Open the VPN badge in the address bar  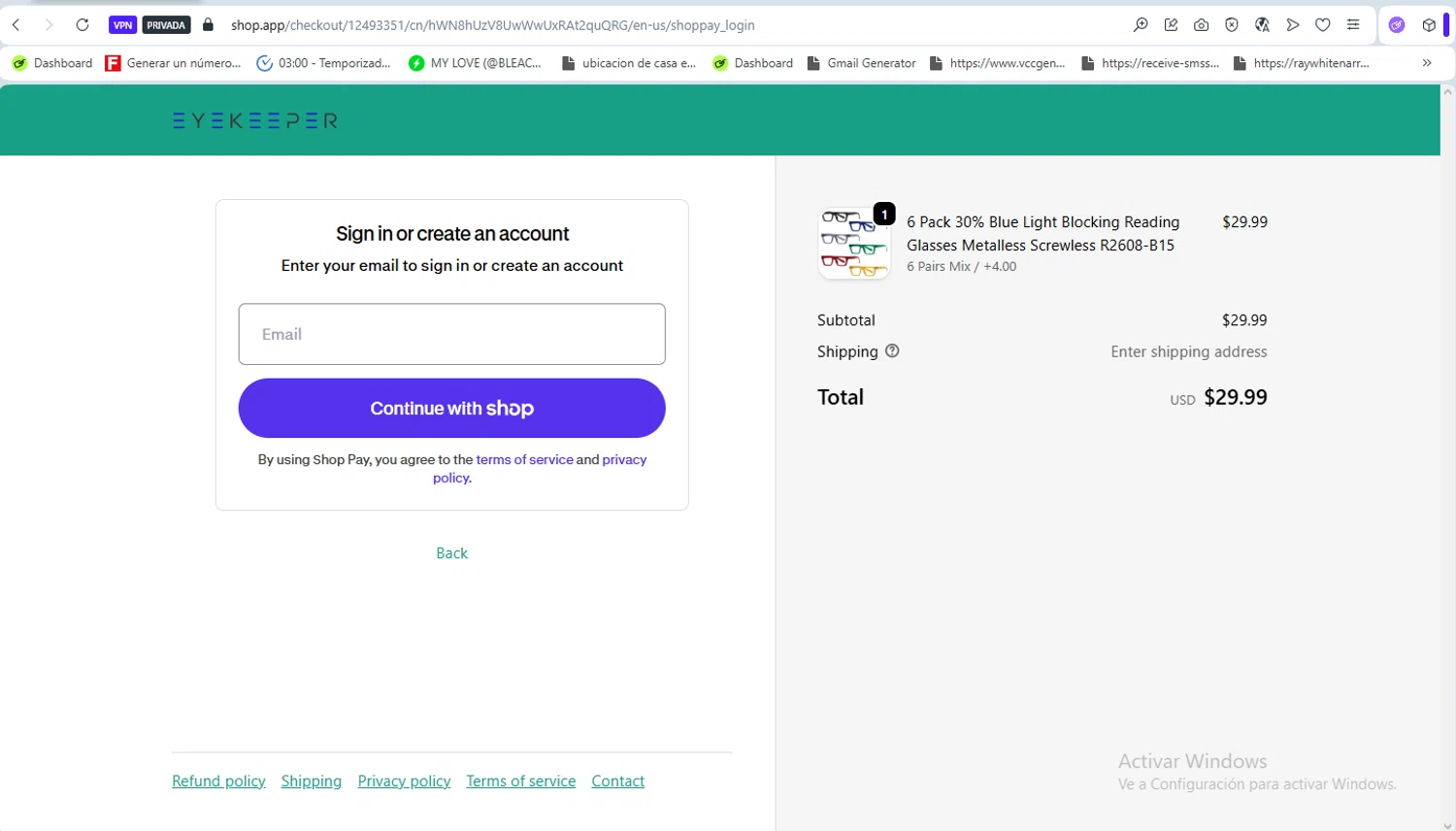coord(122,25)
